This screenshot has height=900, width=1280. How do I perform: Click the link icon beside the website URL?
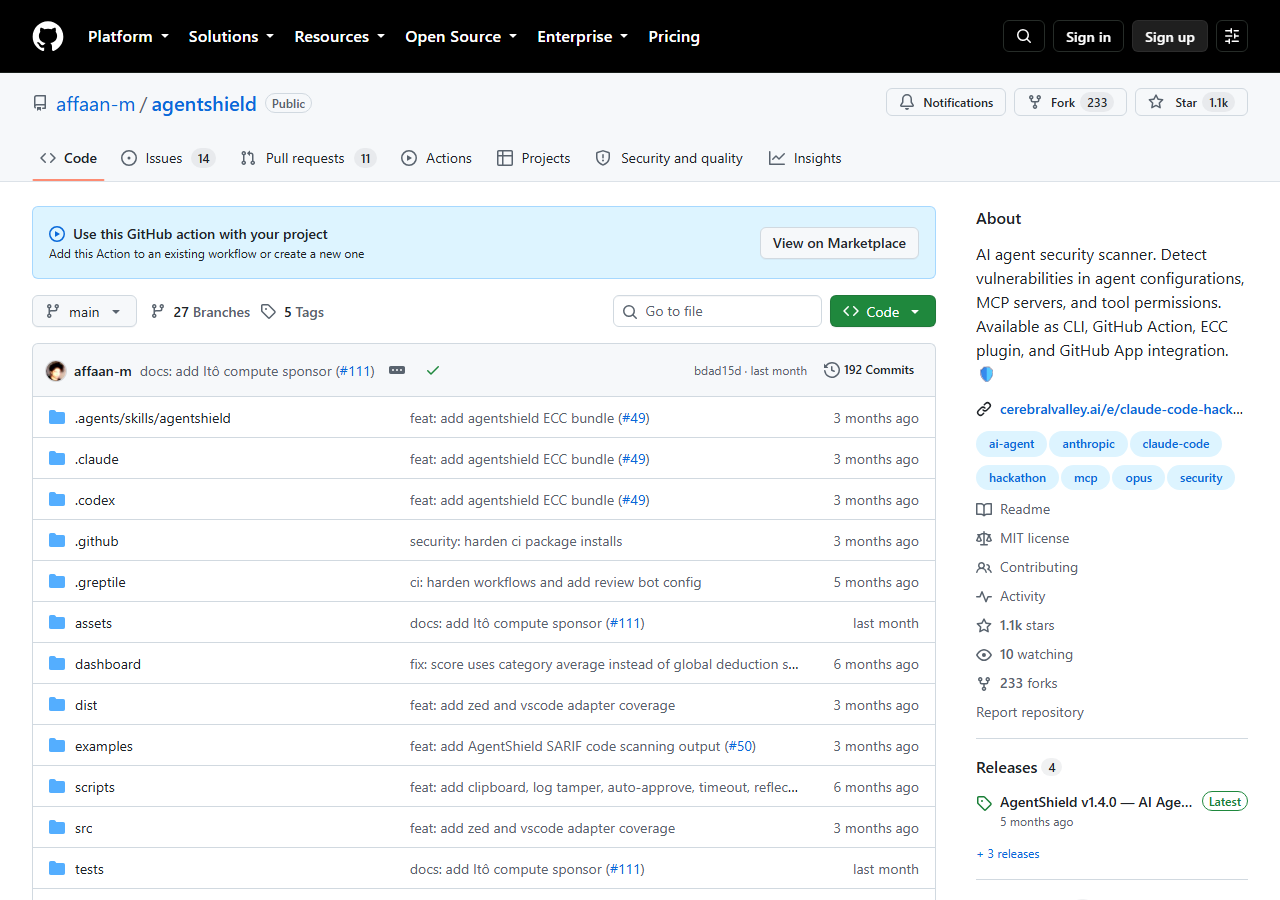point(984,409)
